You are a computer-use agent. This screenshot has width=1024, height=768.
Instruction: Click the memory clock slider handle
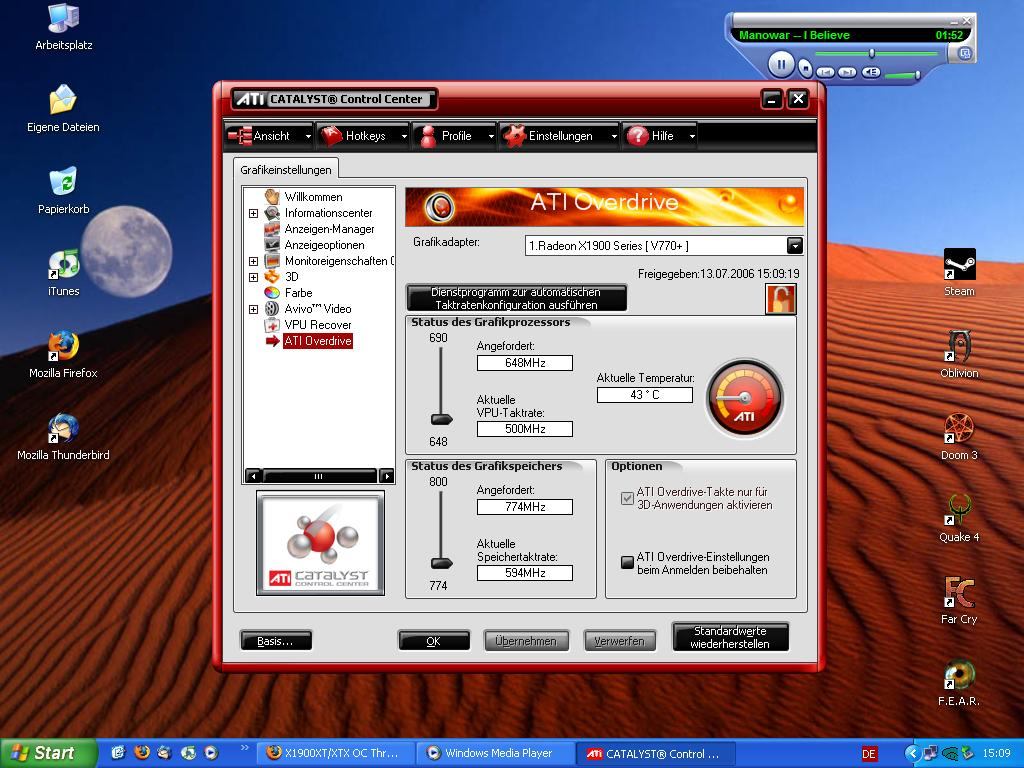441,563
